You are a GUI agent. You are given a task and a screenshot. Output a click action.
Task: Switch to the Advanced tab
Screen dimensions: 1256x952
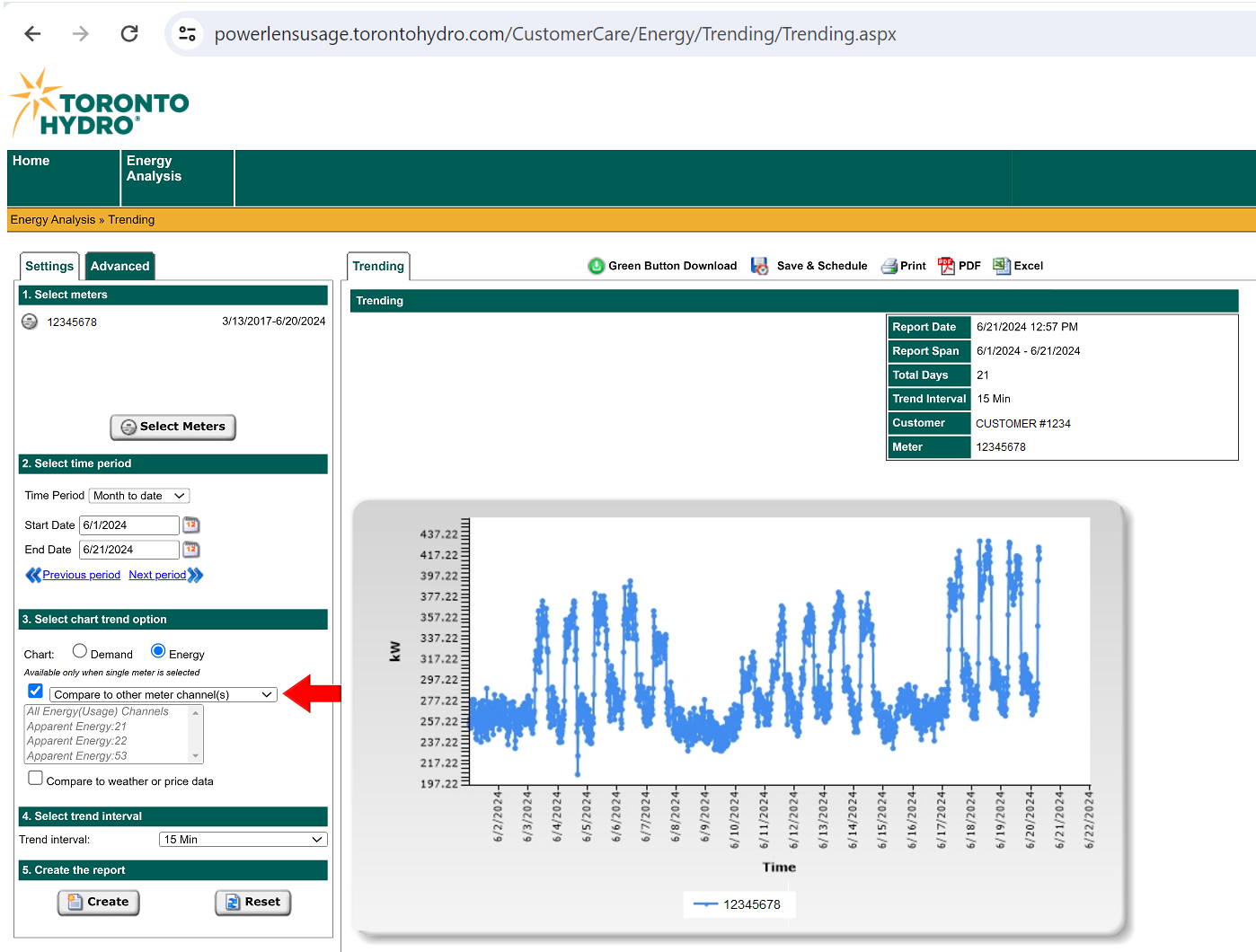tap(119, 267)
